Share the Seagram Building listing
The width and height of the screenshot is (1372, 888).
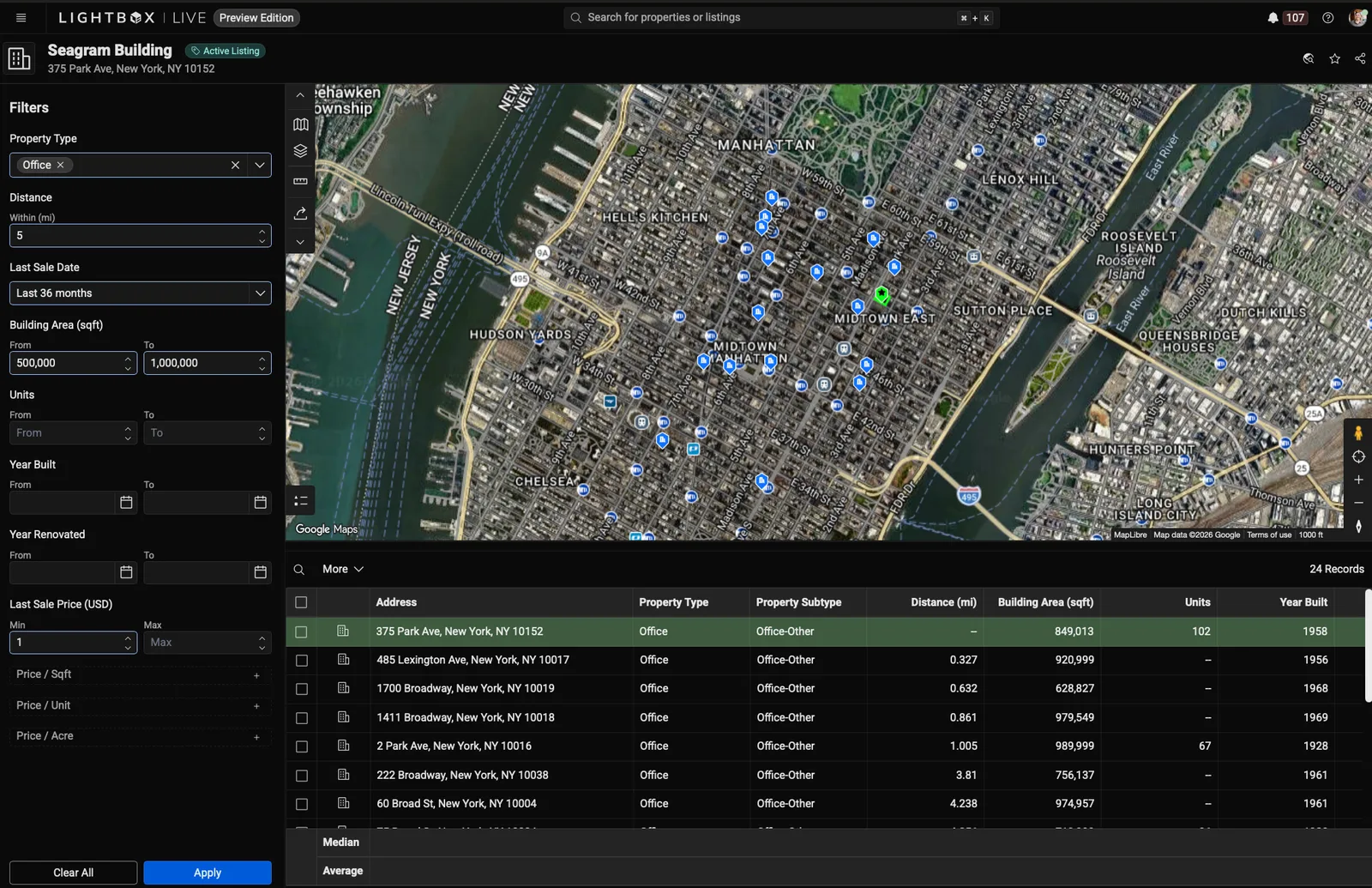coord(1360,58)
